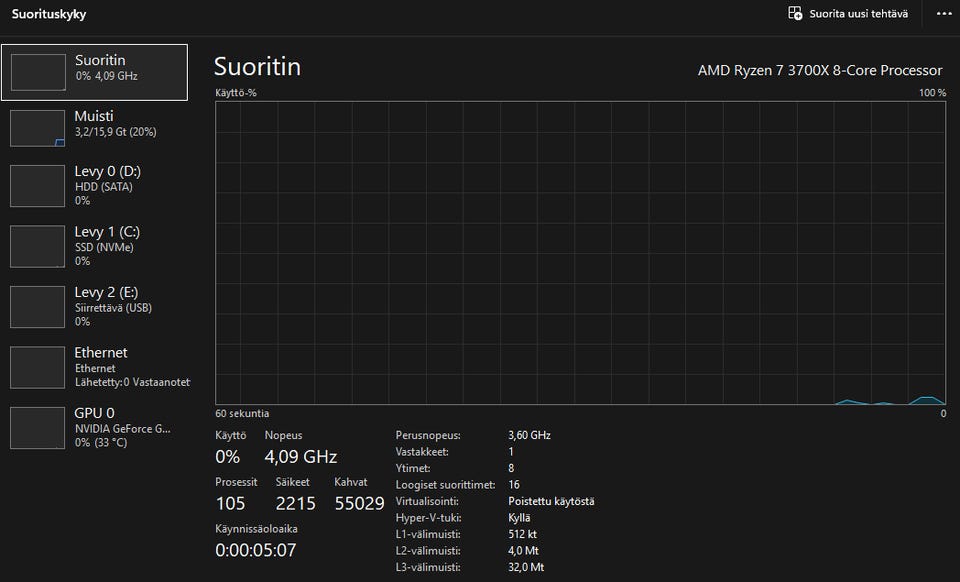
Task: Select Levy 2 (E:) USB entry
Action: (94, 307)
